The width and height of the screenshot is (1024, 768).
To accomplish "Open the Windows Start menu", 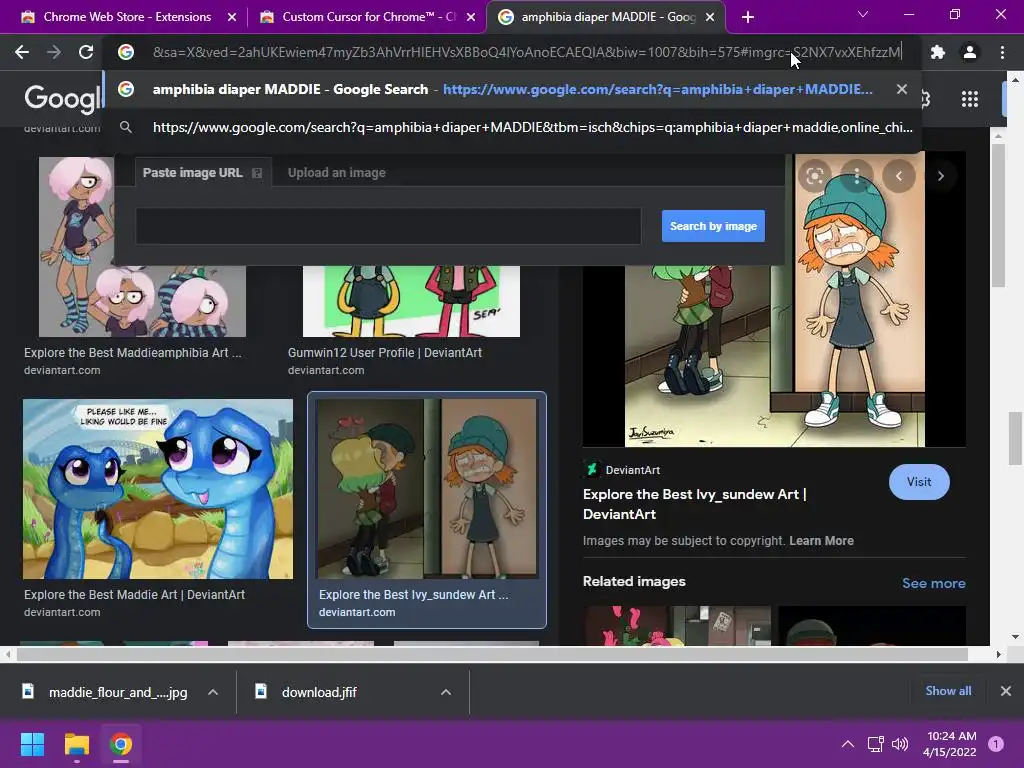I will pyautogui.click(x=32, y=744).
